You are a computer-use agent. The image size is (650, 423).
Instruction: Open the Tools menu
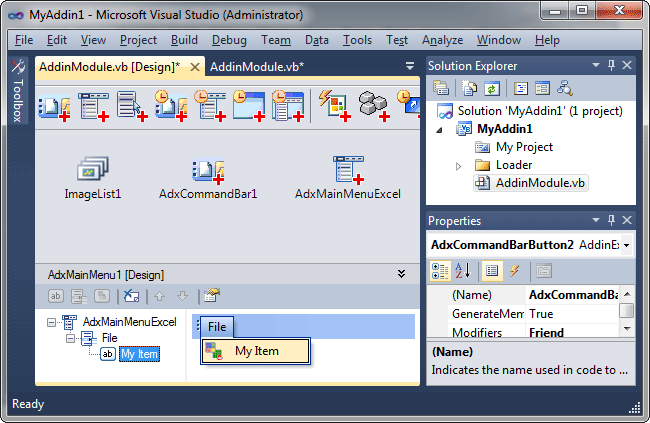coord(357,40)
